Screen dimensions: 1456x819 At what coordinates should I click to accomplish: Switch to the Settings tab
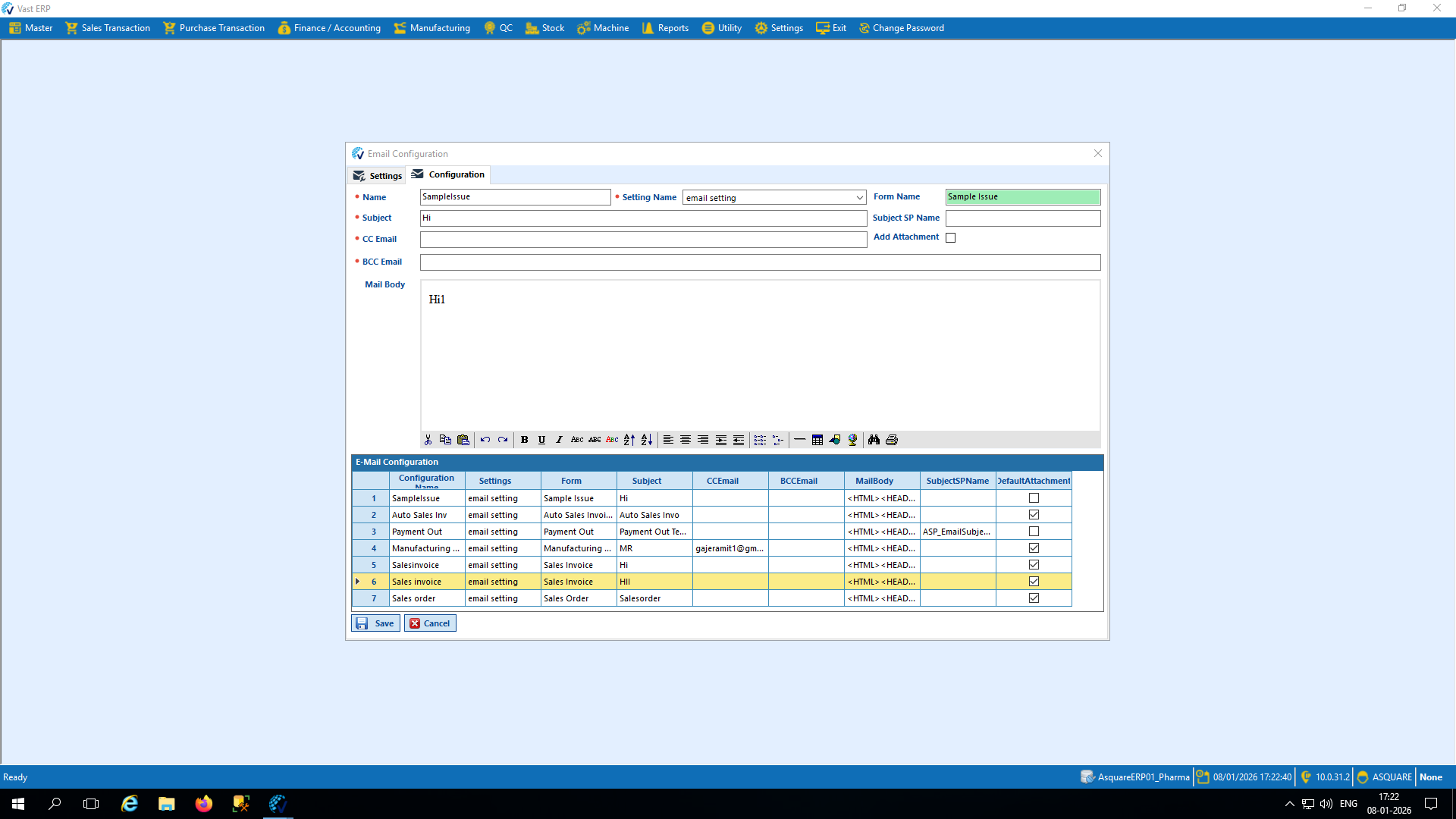(x=378, y=176)
